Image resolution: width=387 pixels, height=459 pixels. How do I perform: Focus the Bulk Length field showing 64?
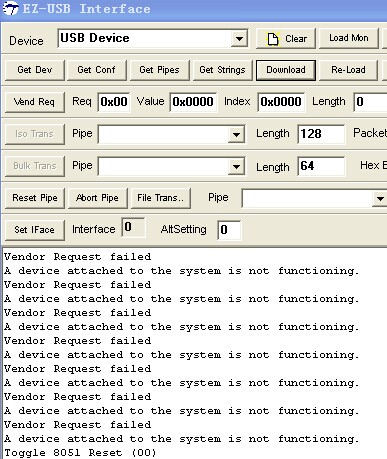[x=321, y=166]
